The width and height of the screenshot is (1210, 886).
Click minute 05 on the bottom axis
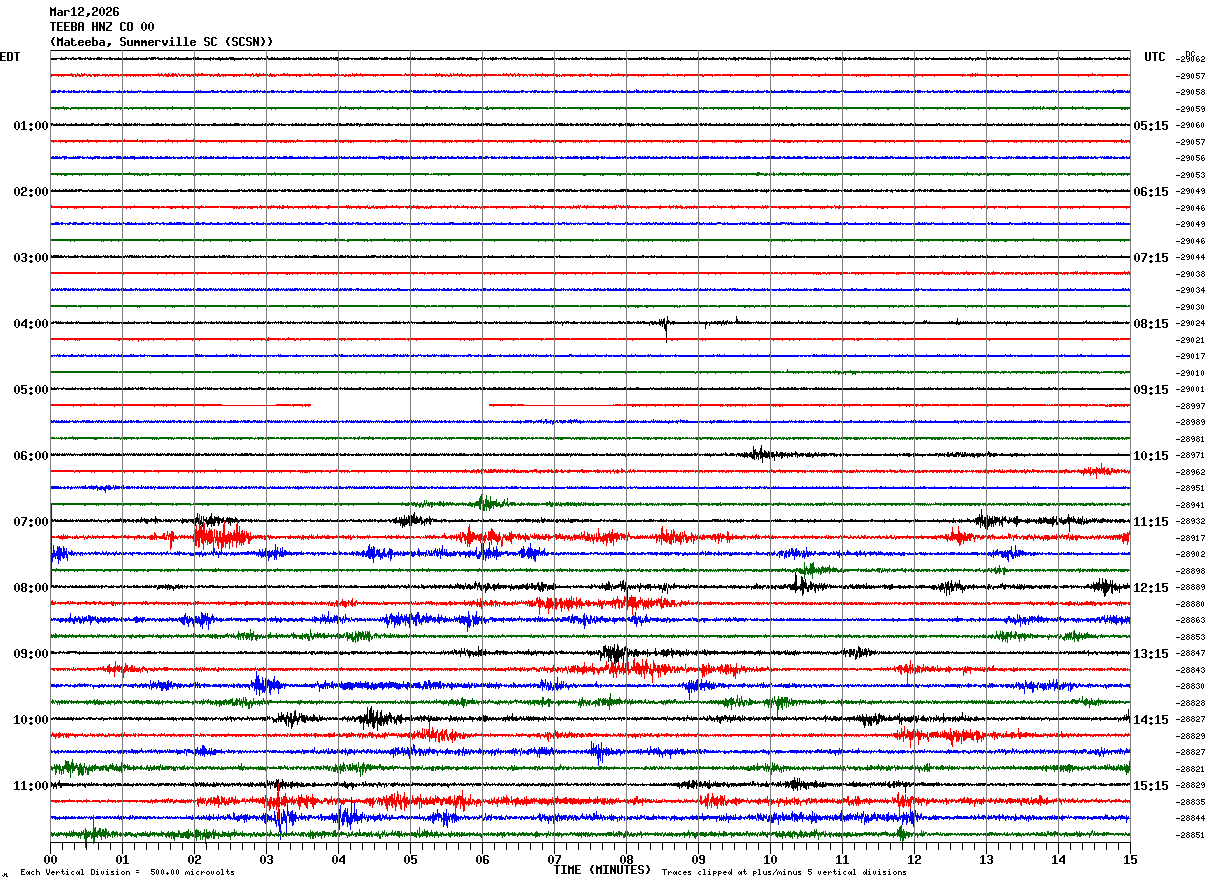pos(410,859)
